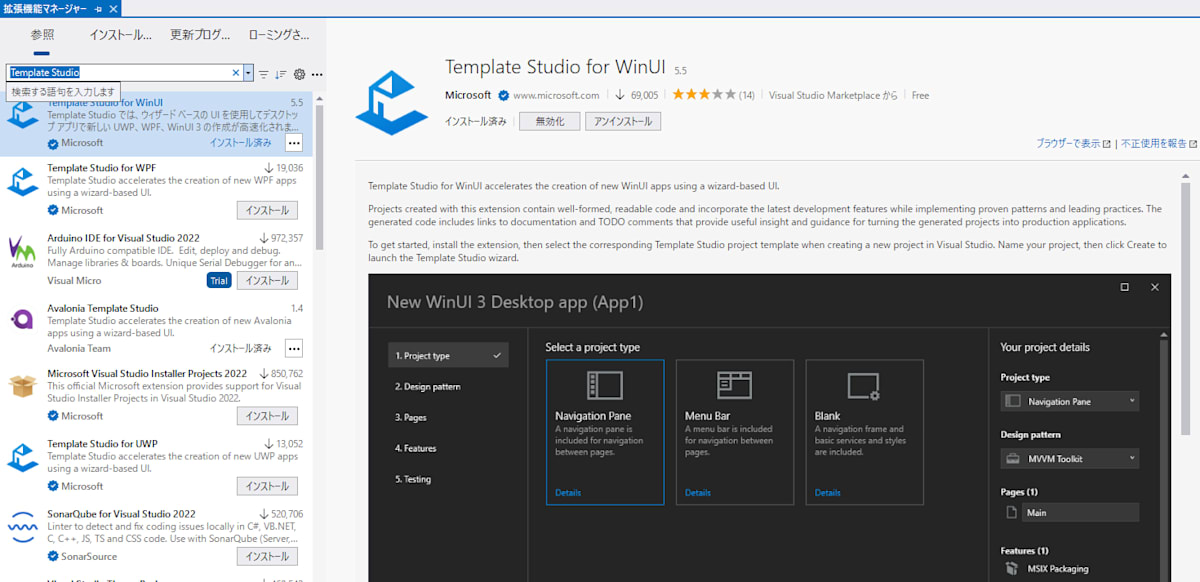Open Details link under Navigation Pane
Screen dimensions: 1200x582
point(568,493)
